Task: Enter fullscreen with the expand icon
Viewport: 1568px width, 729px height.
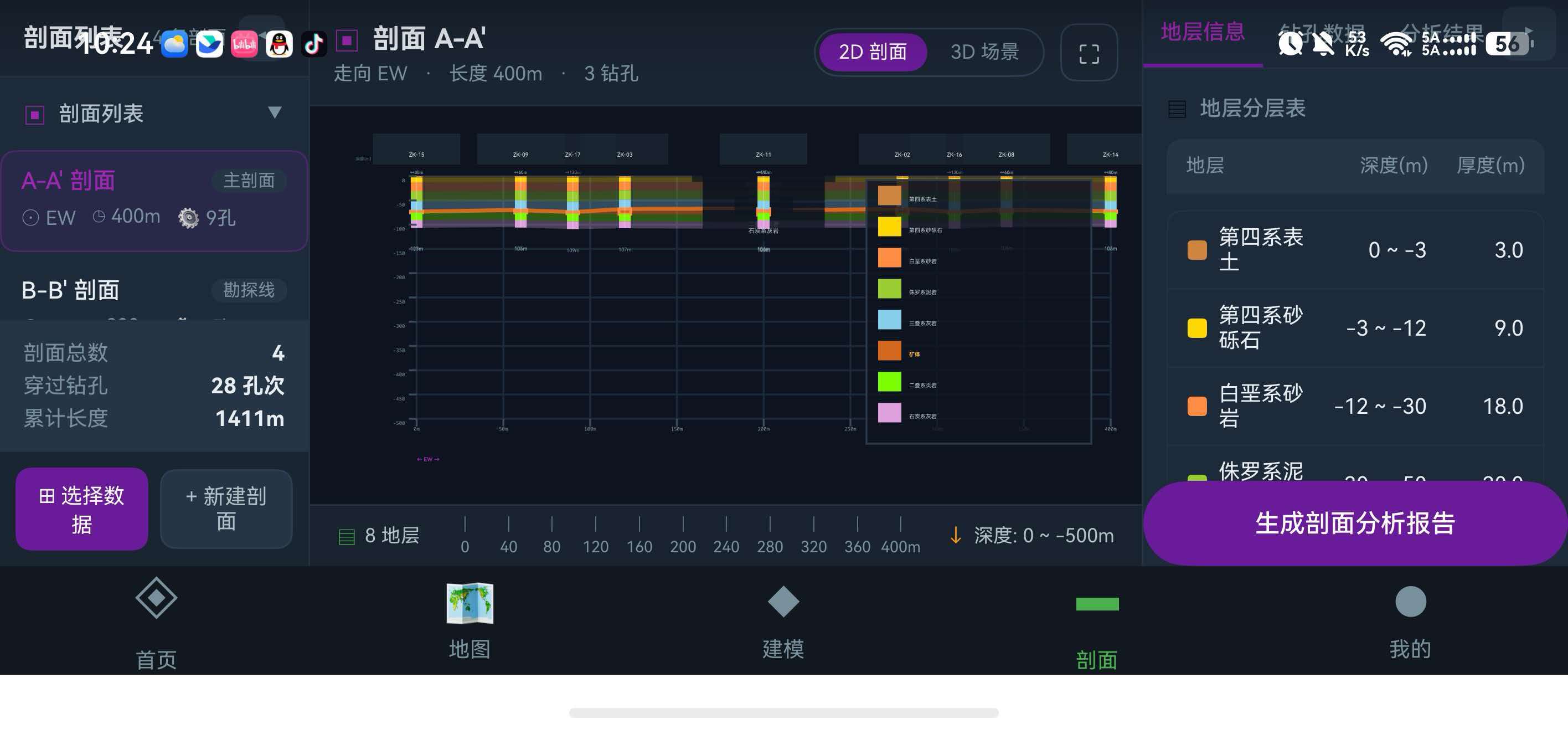Action: coord(1089,54)
